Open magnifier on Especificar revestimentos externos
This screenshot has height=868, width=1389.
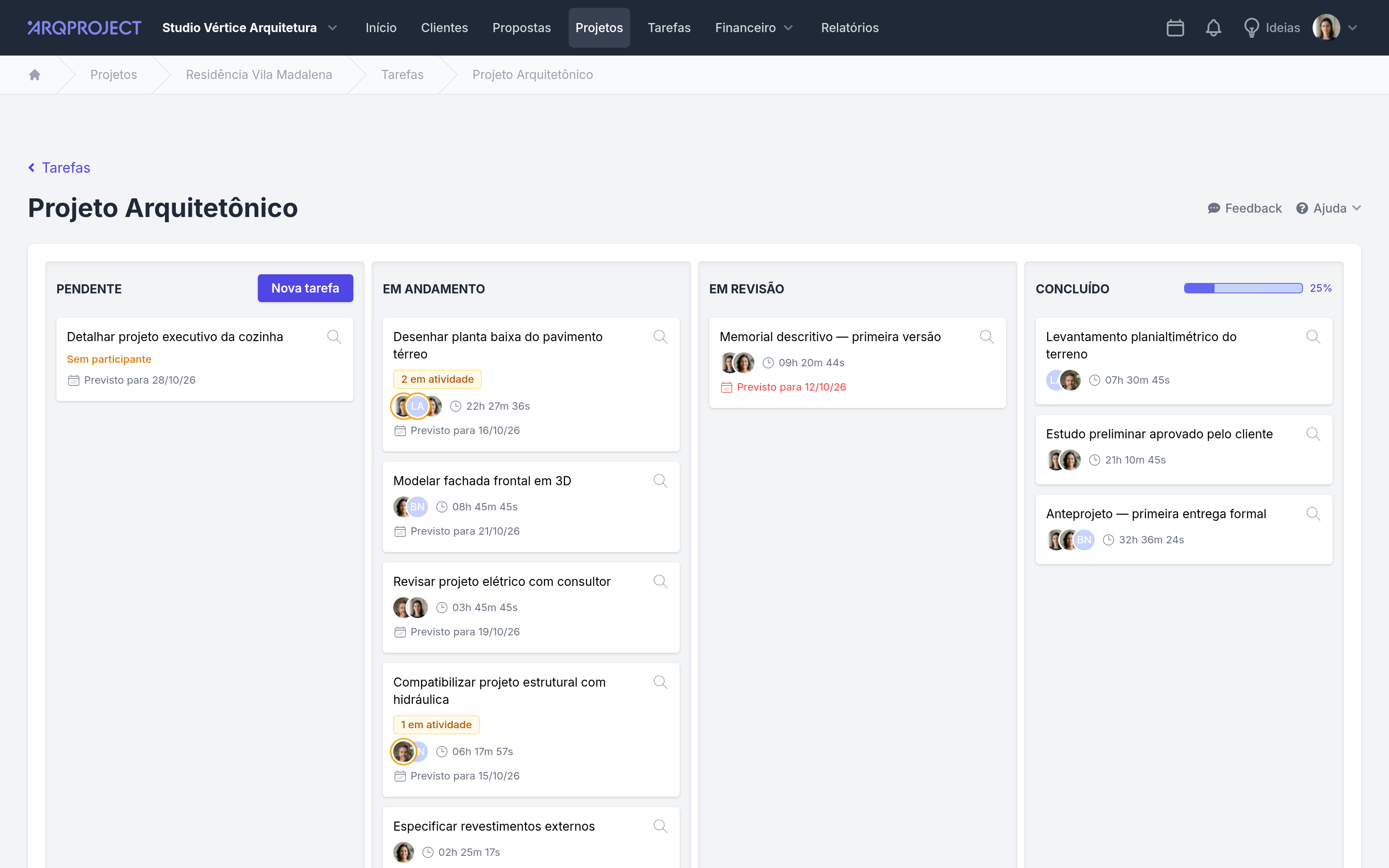tap(660, 826)
